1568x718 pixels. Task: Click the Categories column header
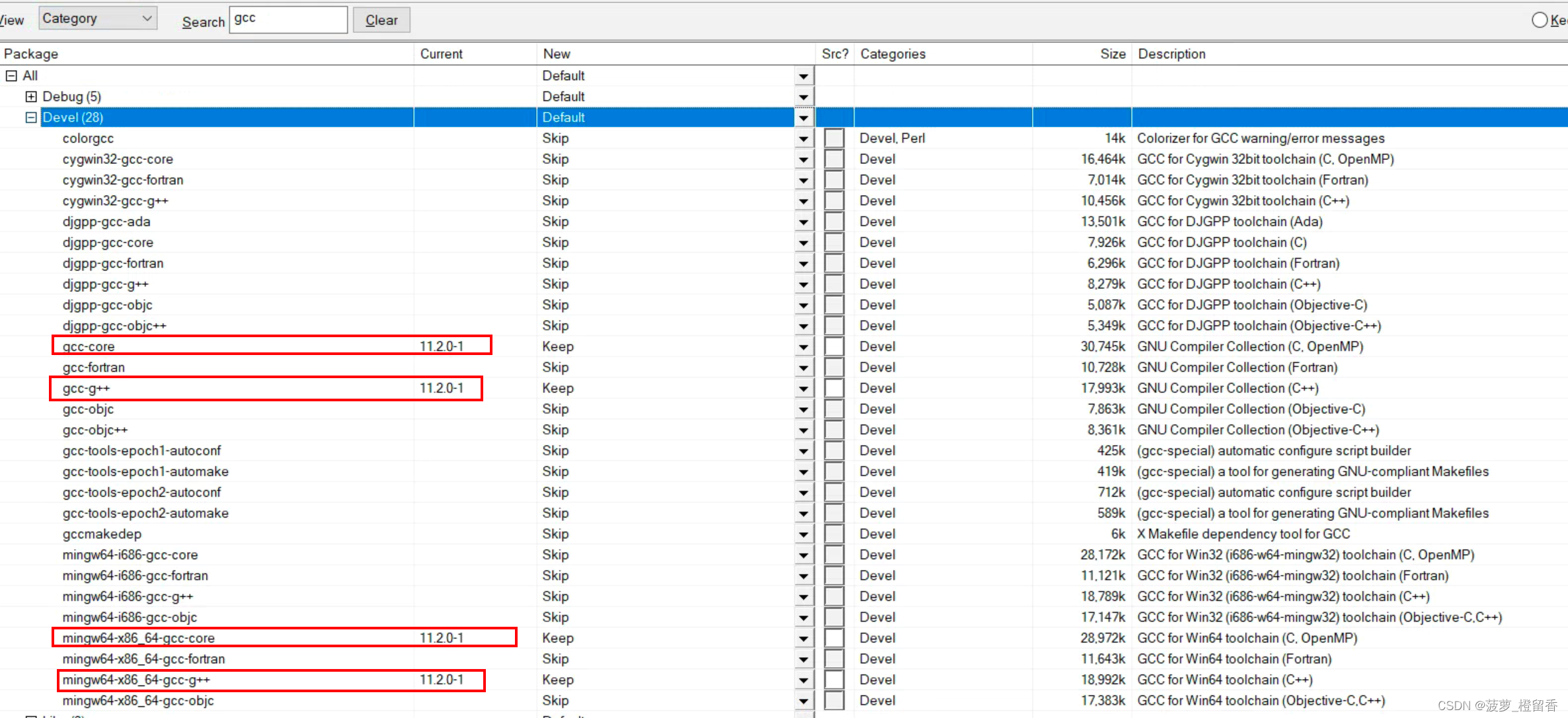[x=943, y=54]
